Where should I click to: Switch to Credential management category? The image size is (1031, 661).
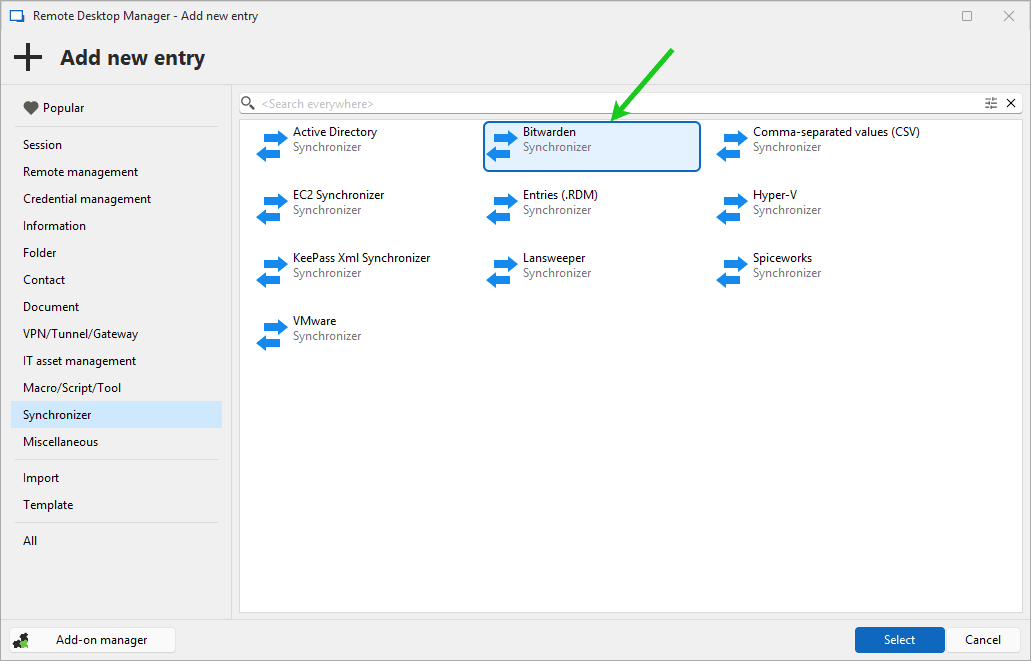(x=87, y=199)
